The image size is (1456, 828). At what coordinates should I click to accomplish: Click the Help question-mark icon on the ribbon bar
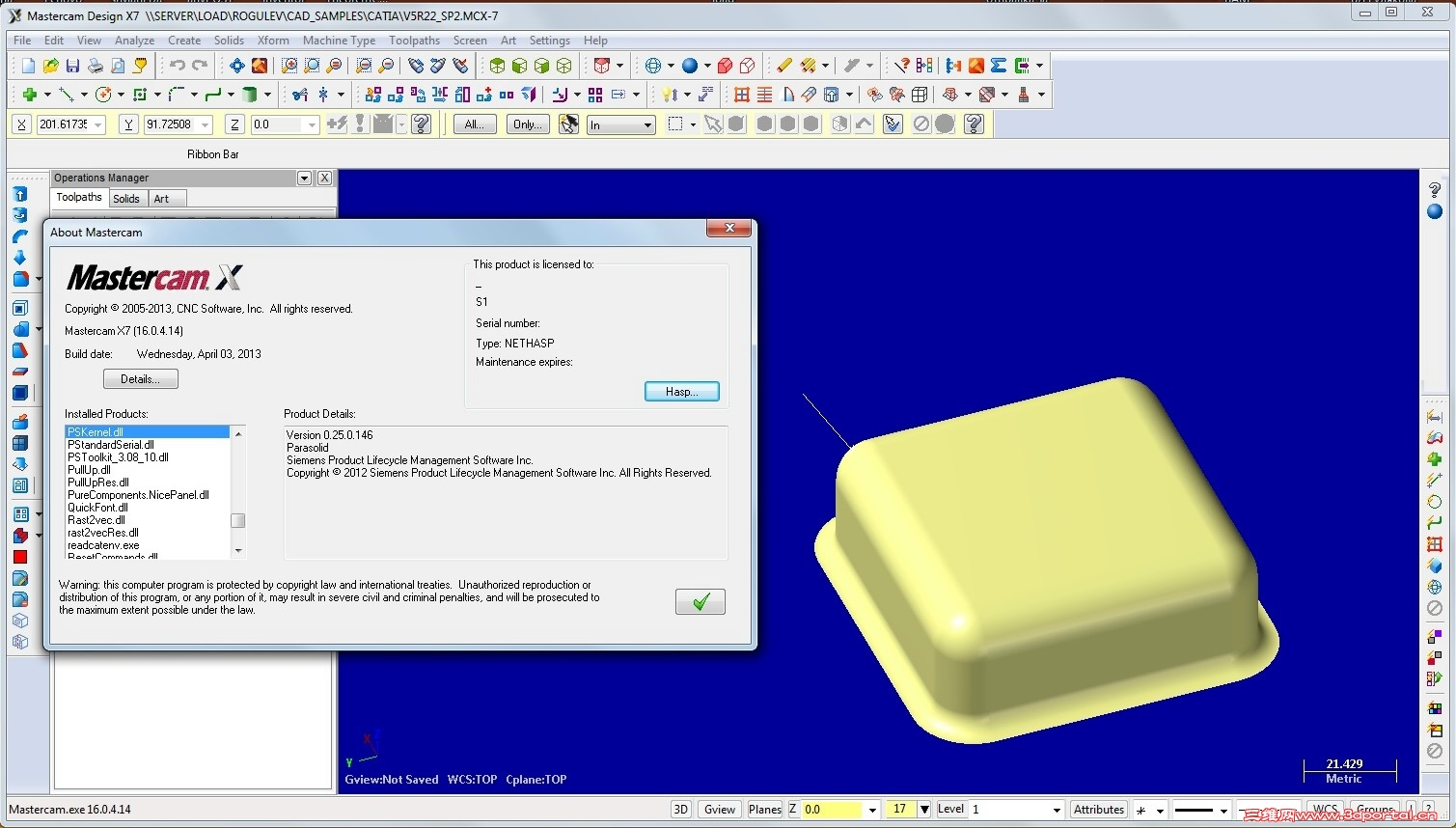click(421, 124)
